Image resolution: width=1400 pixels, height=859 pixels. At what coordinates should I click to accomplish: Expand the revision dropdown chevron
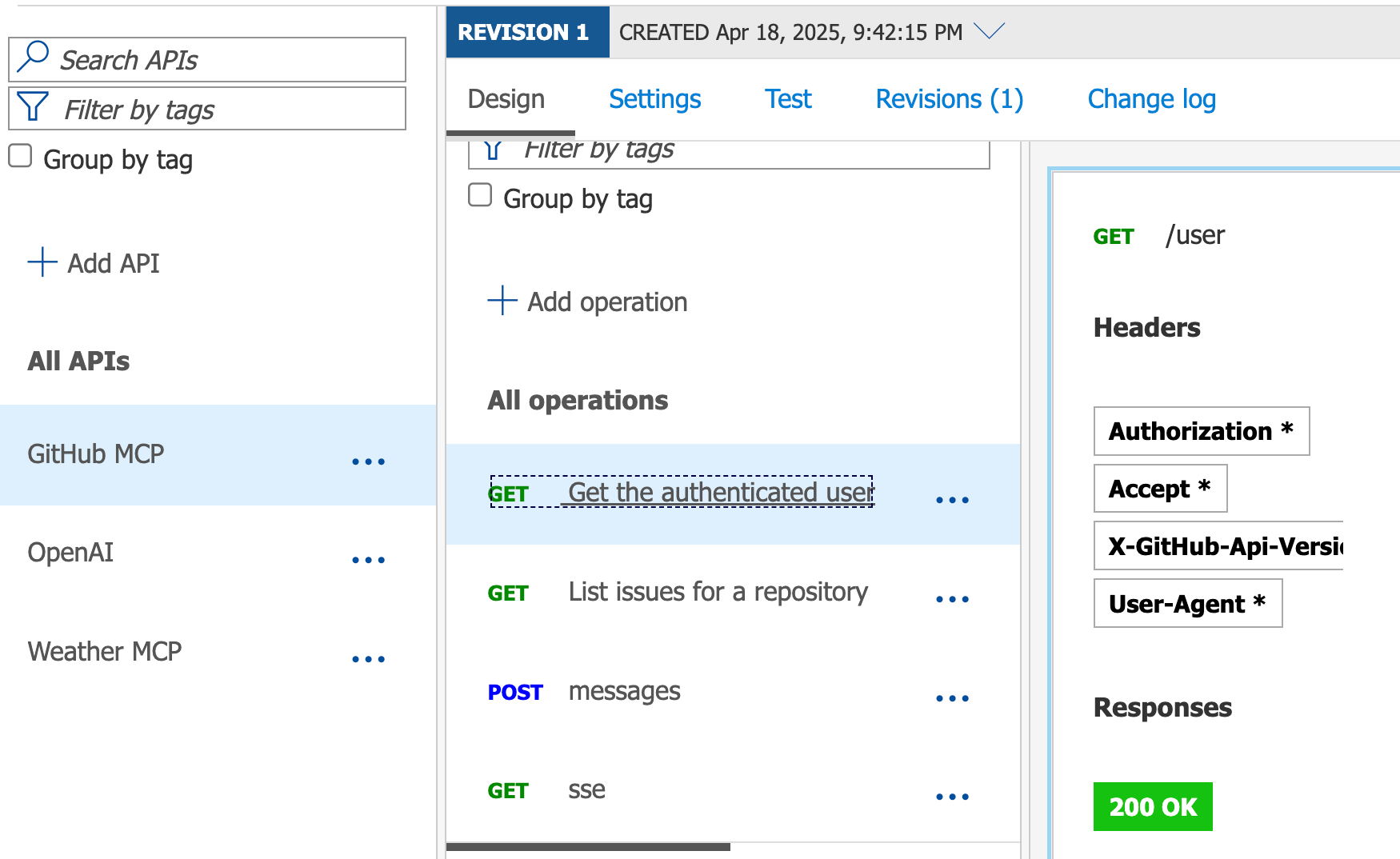(x=989, y=31)
